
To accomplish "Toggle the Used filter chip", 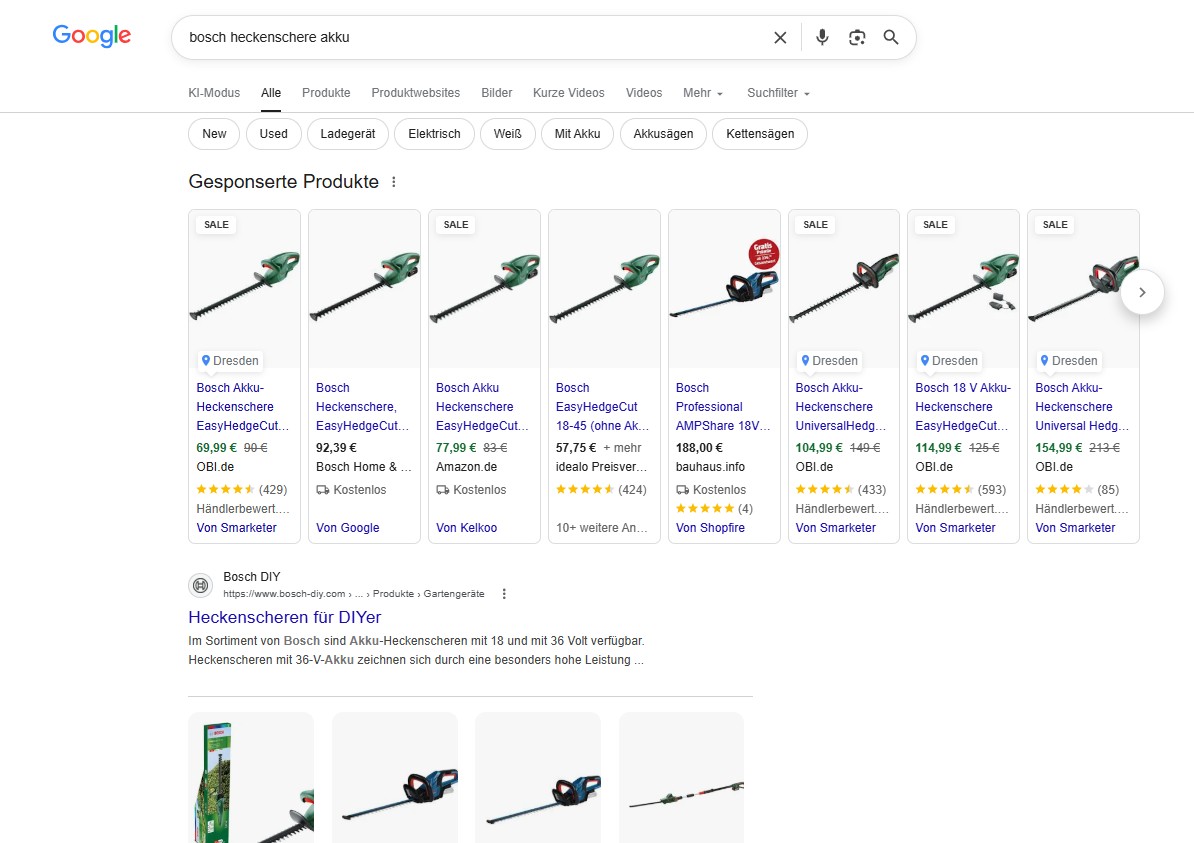I will click(273, 134).
